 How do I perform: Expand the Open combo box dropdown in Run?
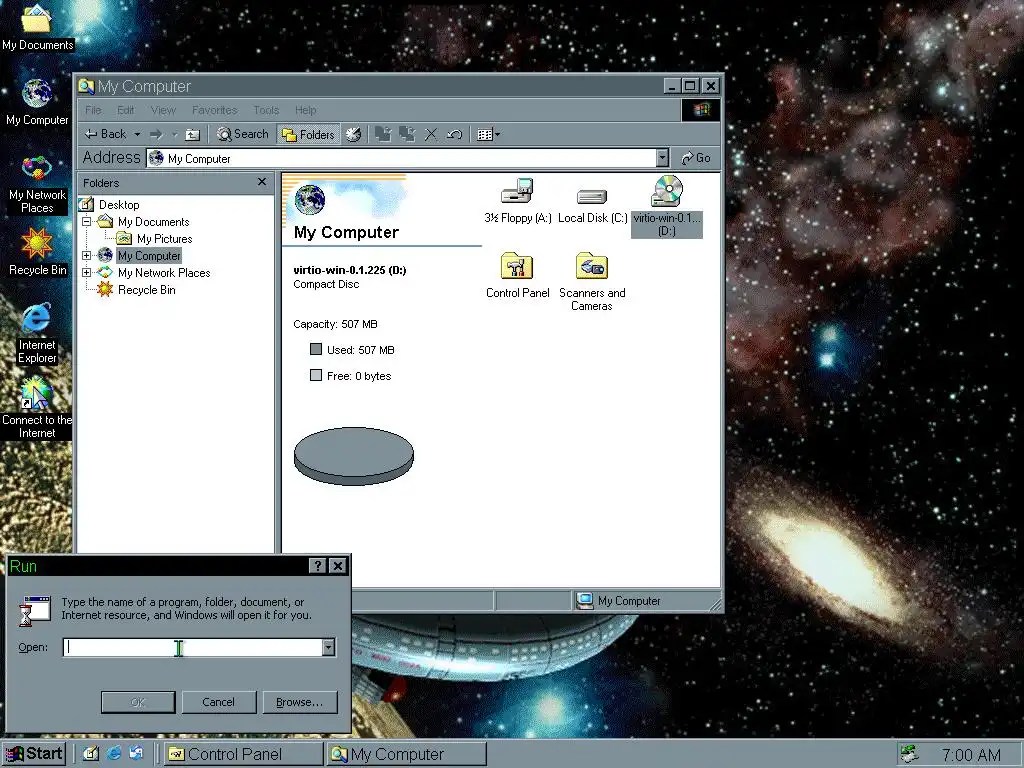pos(328,647)
